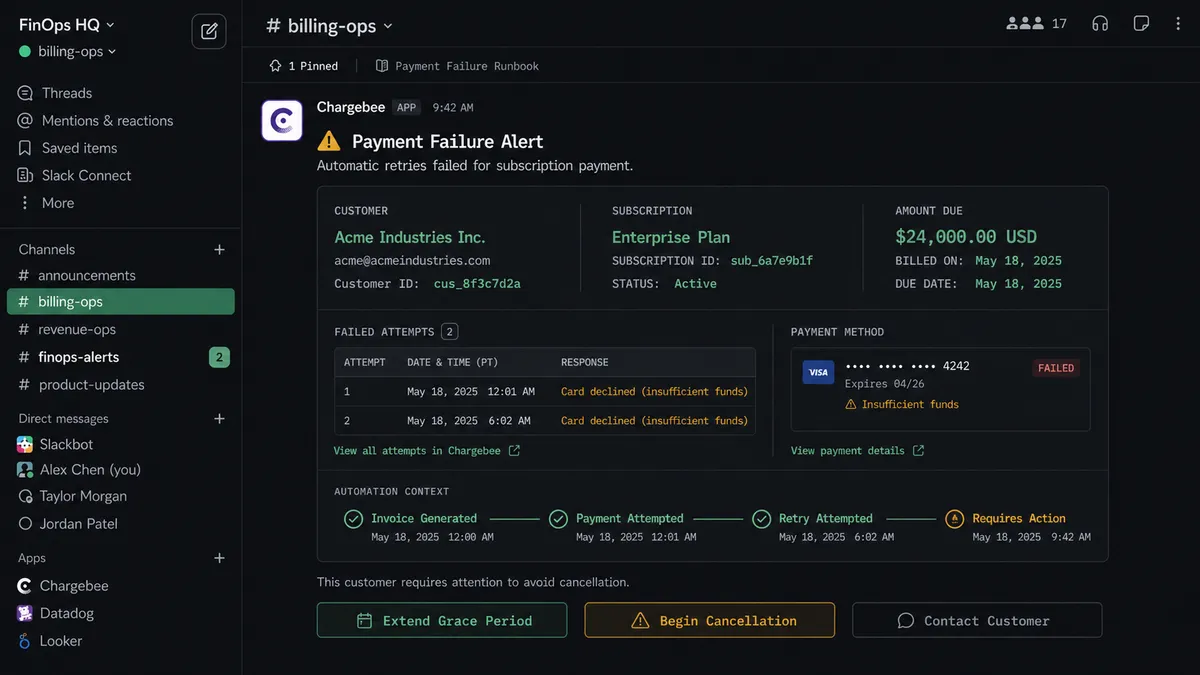Open the Payment Failure Runbook bookmark
The width and height of the screenshot is (1200, 675).
point(457,66)
